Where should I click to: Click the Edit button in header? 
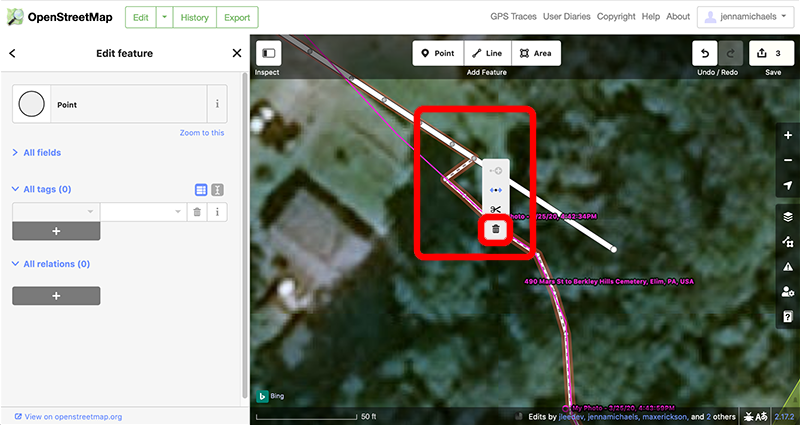click(x=140, y=17)
